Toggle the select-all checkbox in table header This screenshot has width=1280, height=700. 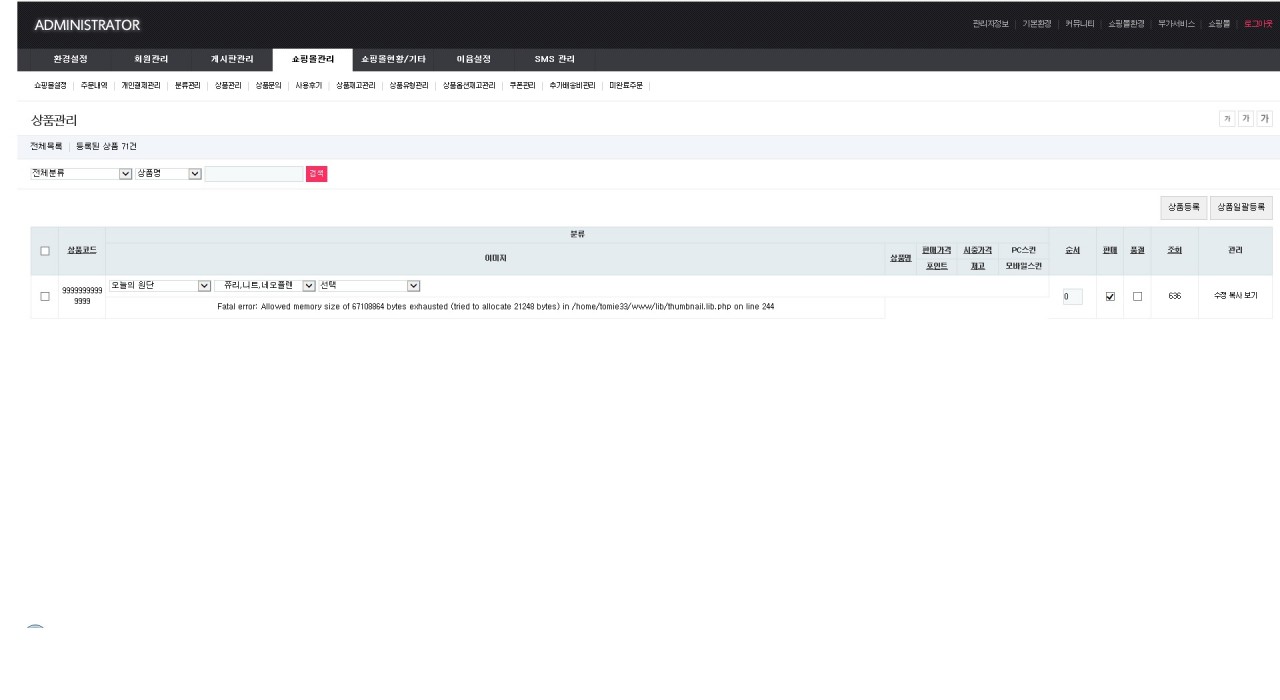click(45, 251)
